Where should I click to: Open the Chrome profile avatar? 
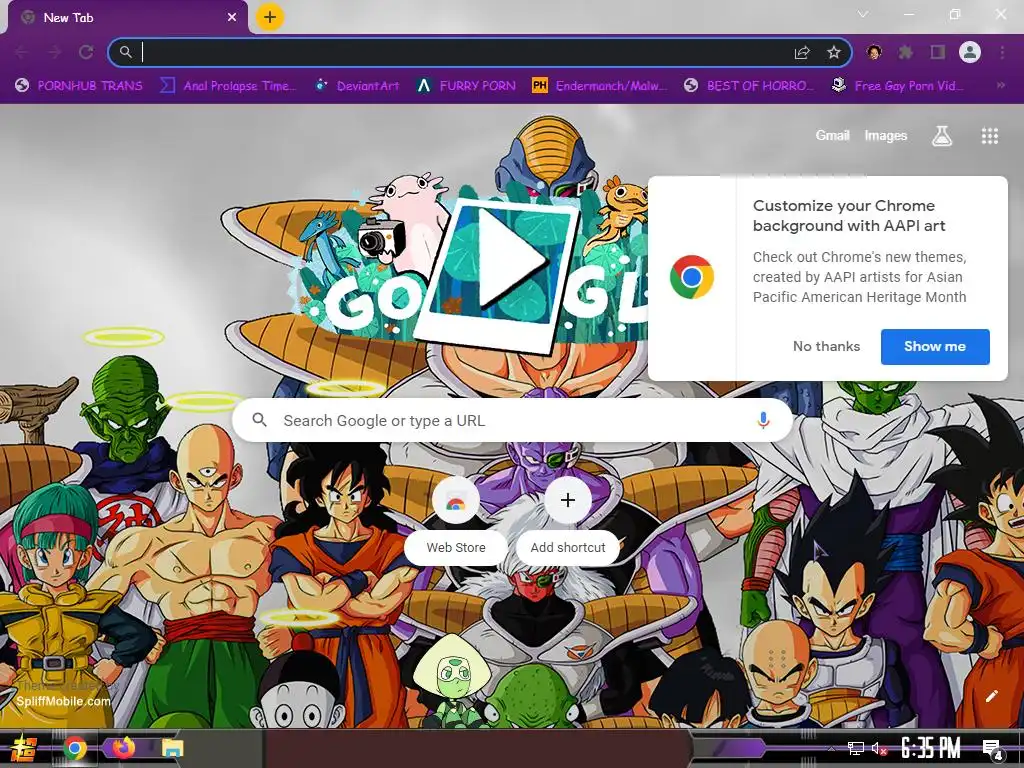(970, 52)
